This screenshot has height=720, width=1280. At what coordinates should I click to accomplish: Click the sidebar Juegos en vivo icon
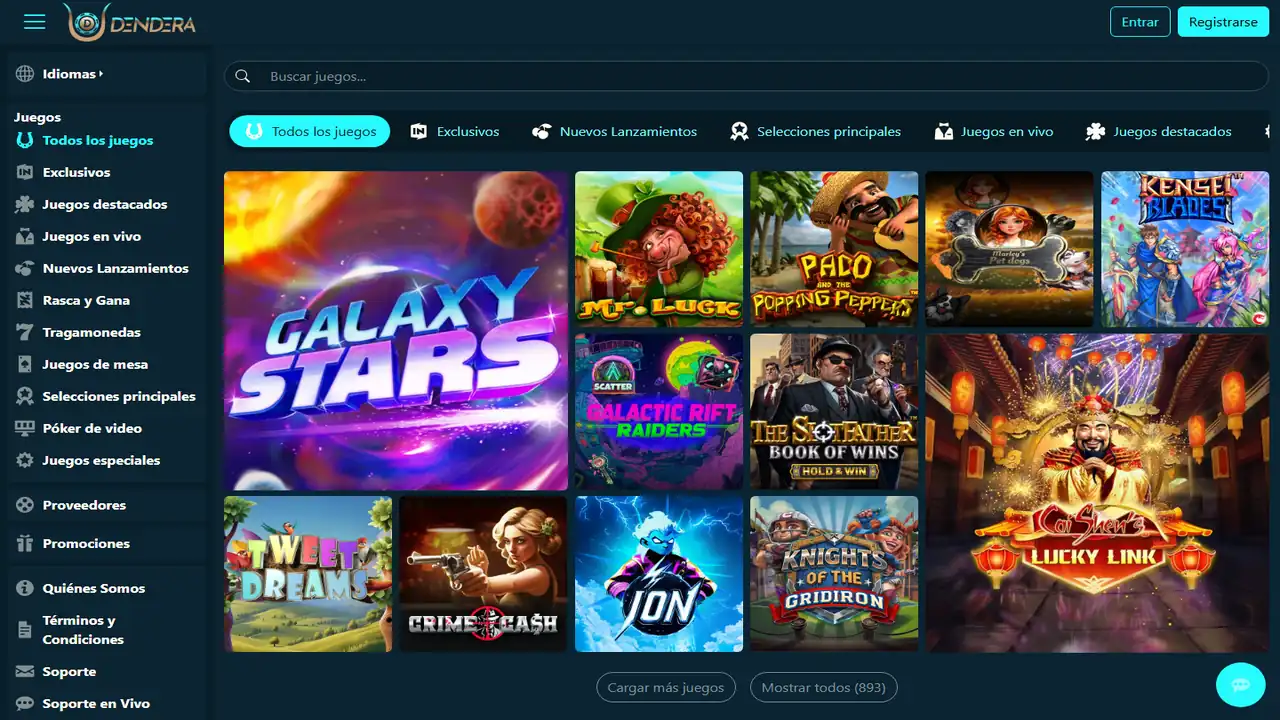click(x=25, y=237)
